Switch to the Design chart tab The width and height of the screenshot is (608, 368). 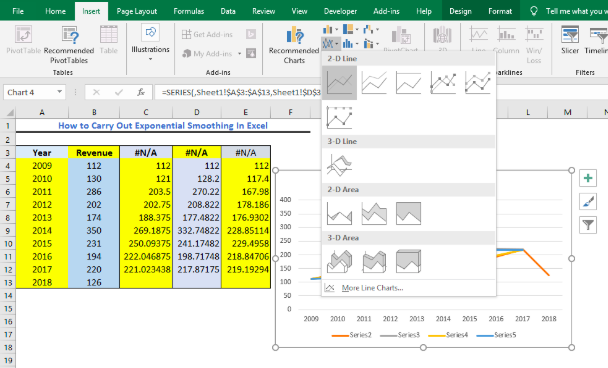(460, 11)
